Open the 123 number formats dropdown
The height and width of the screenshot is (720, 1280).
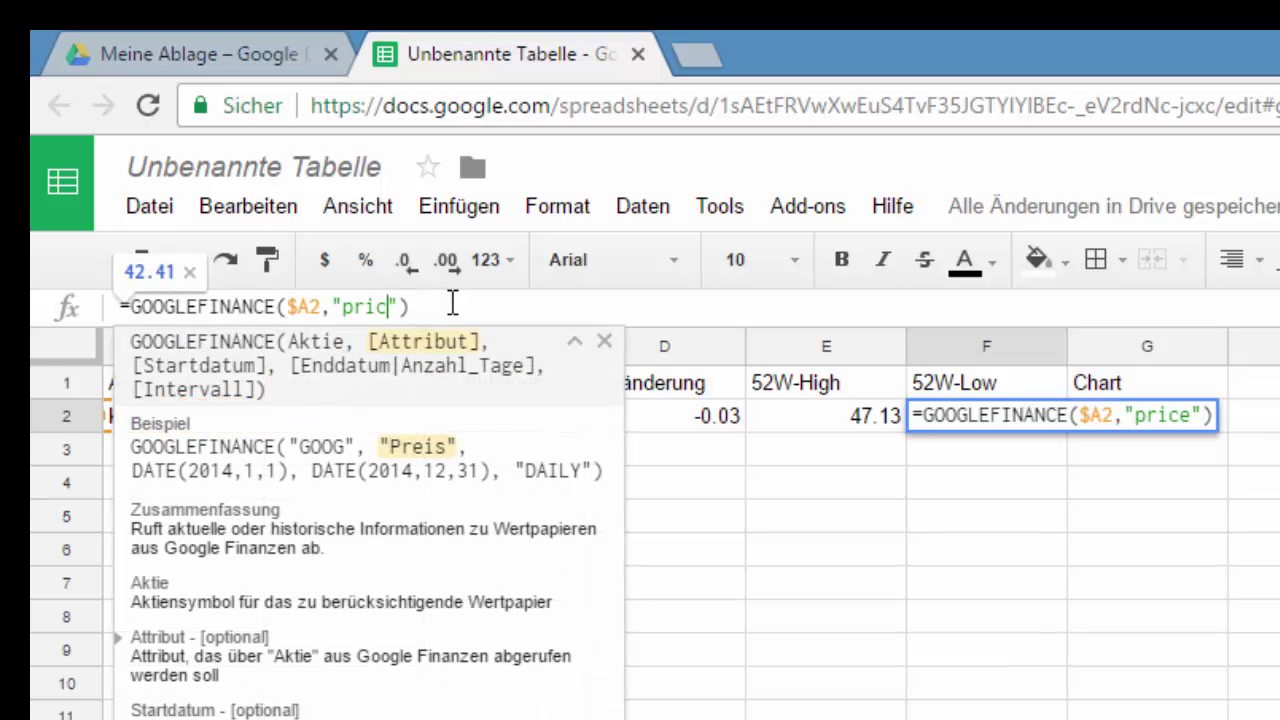(x=492, y=260)
